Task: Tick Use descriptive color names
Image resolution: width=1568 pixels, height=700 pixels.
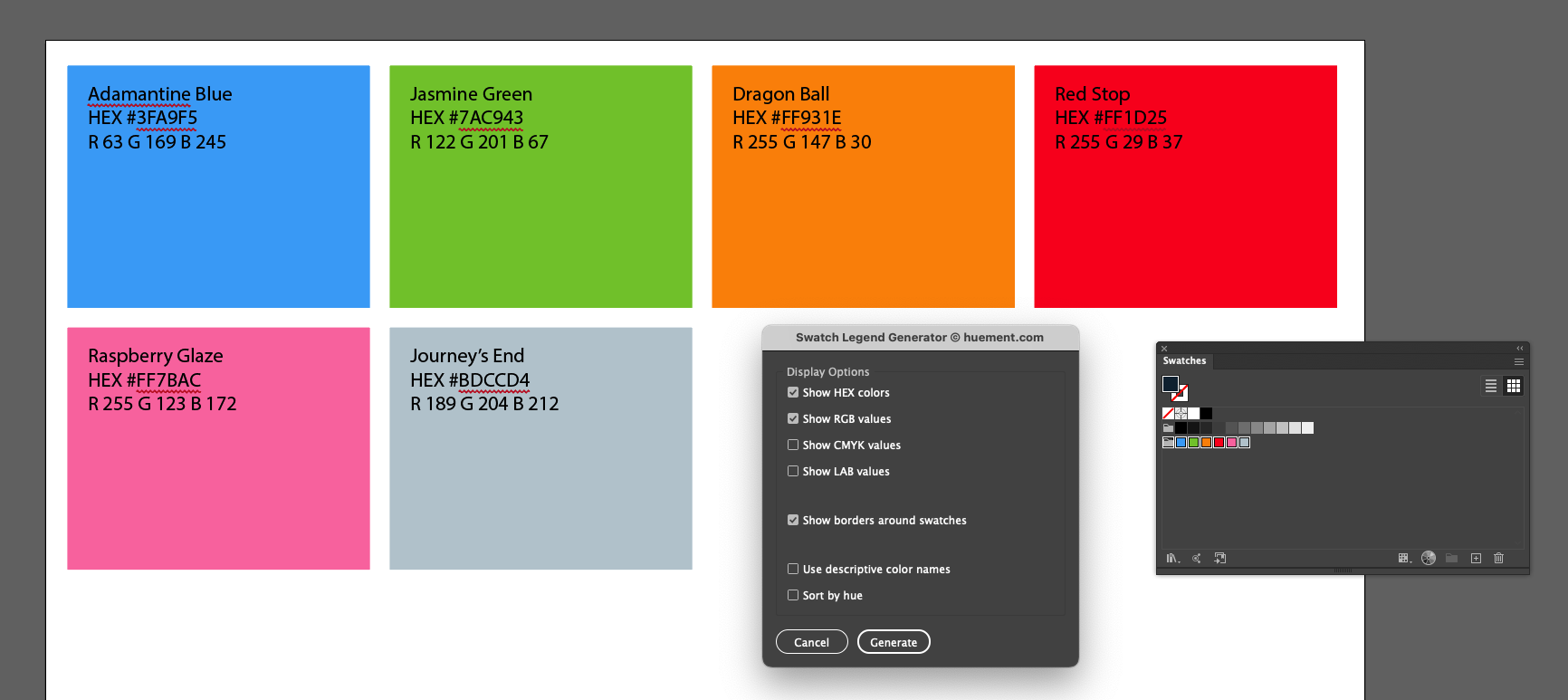Action: (x=793, y=569)
